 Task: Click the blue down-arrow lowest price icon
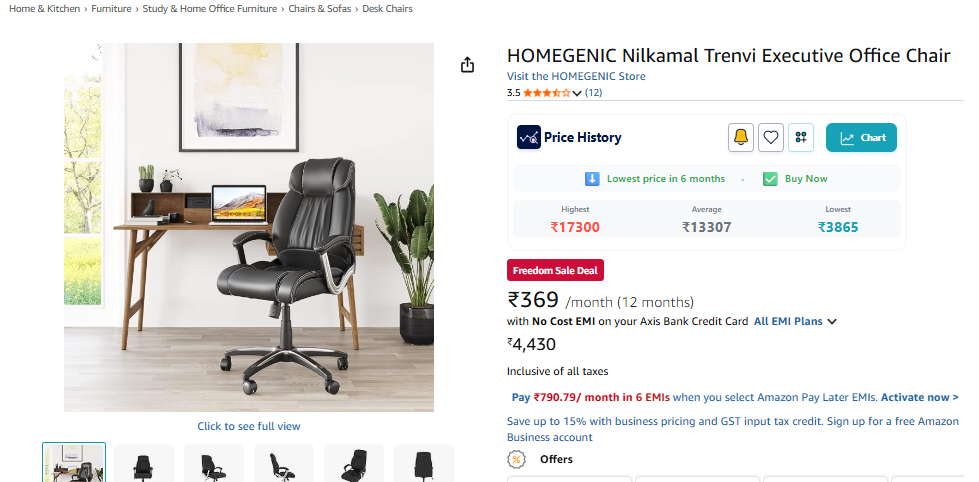coord(592,179)
